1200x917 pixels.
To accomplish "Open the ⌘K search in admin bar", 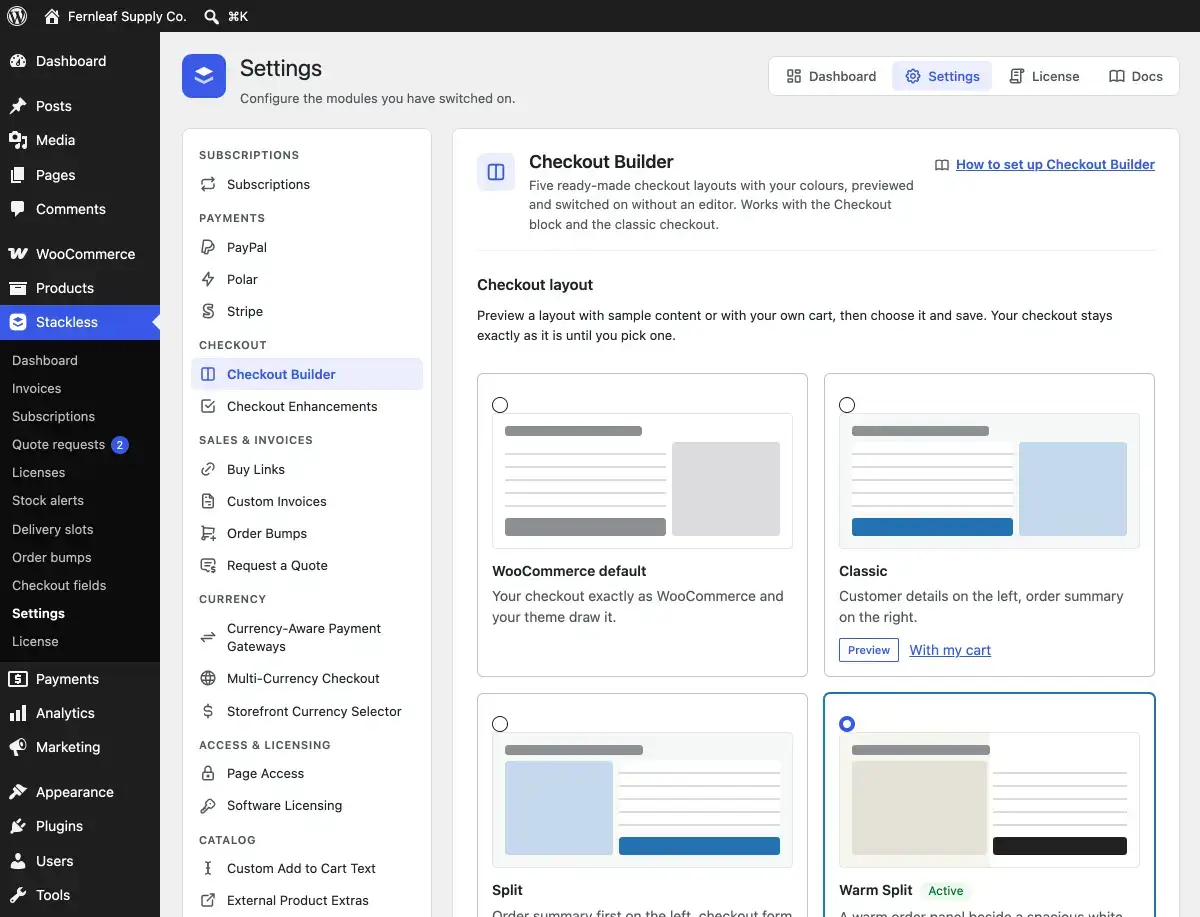I will 226,16.
